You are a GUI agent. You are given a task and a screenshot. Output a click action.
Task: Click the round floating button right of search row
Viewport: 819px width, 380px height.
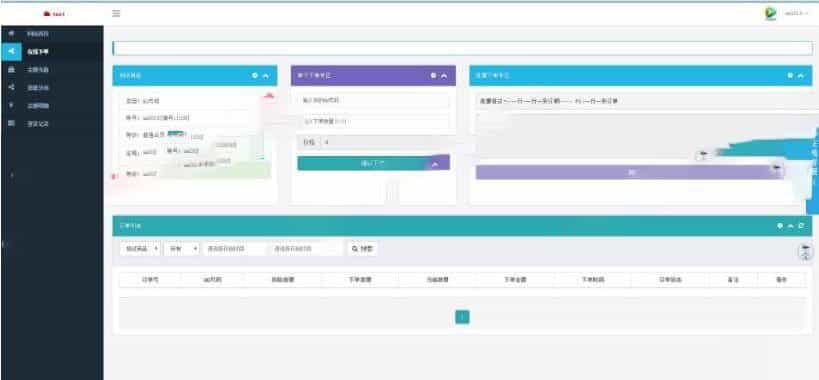point(805,252)
